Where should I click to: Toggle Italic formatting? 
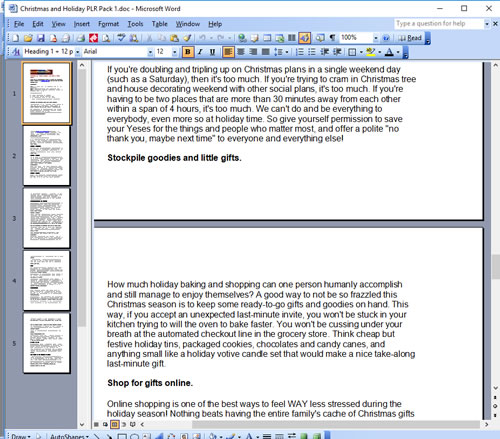tap(200, 52)
